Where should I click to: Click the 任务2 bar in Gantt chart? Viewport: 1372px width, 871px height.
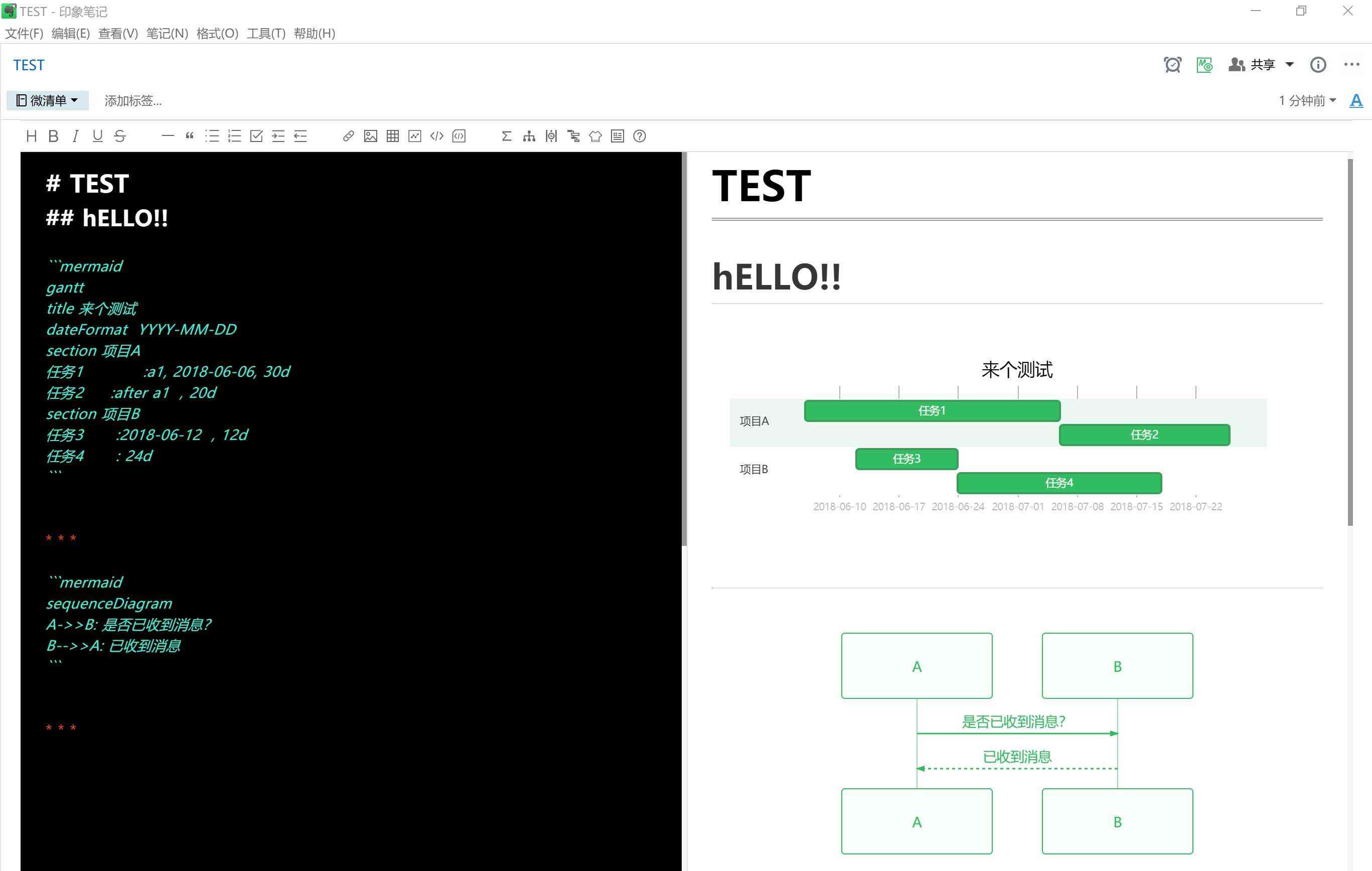coord(1145,435)
